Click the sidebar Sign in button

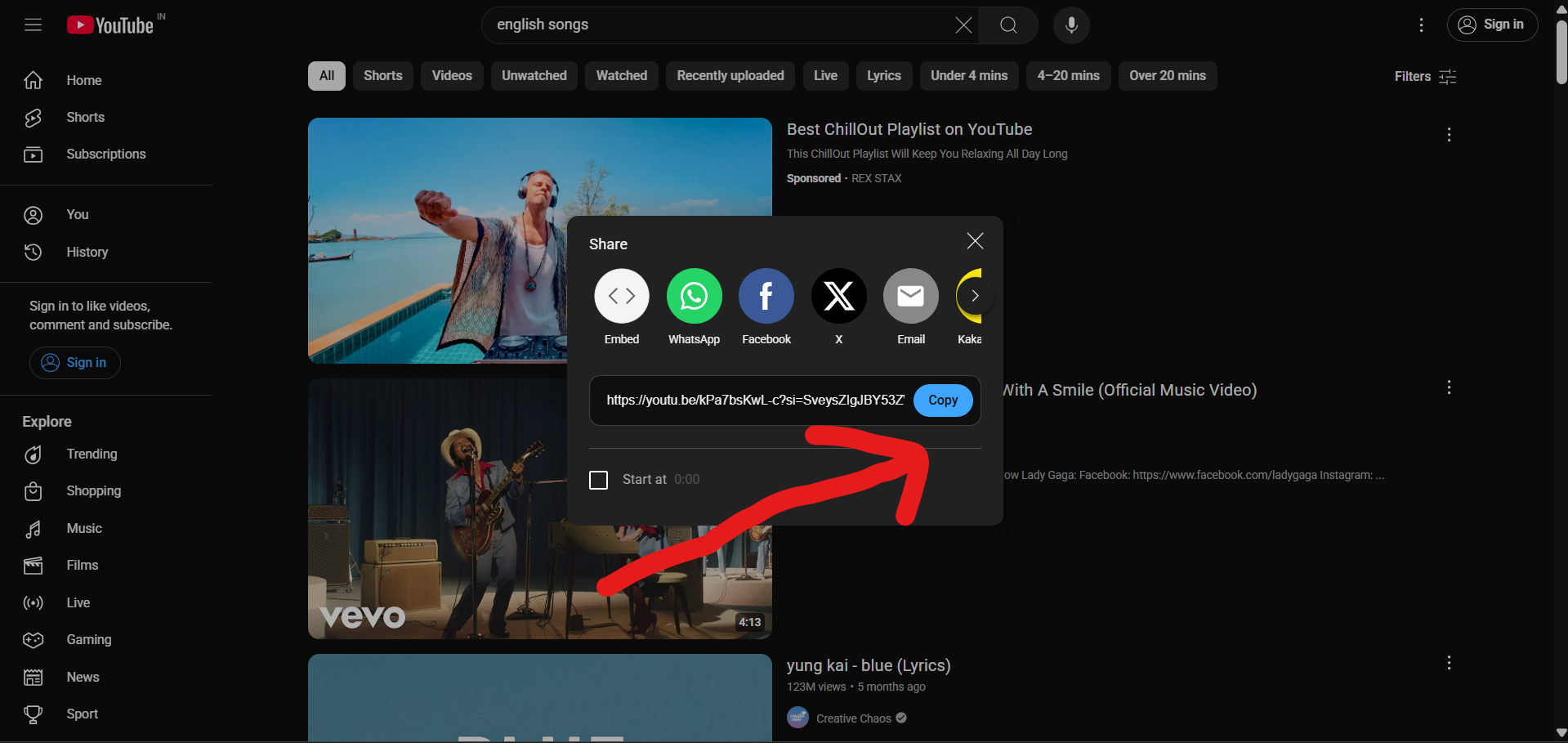[x=75, y=363]
